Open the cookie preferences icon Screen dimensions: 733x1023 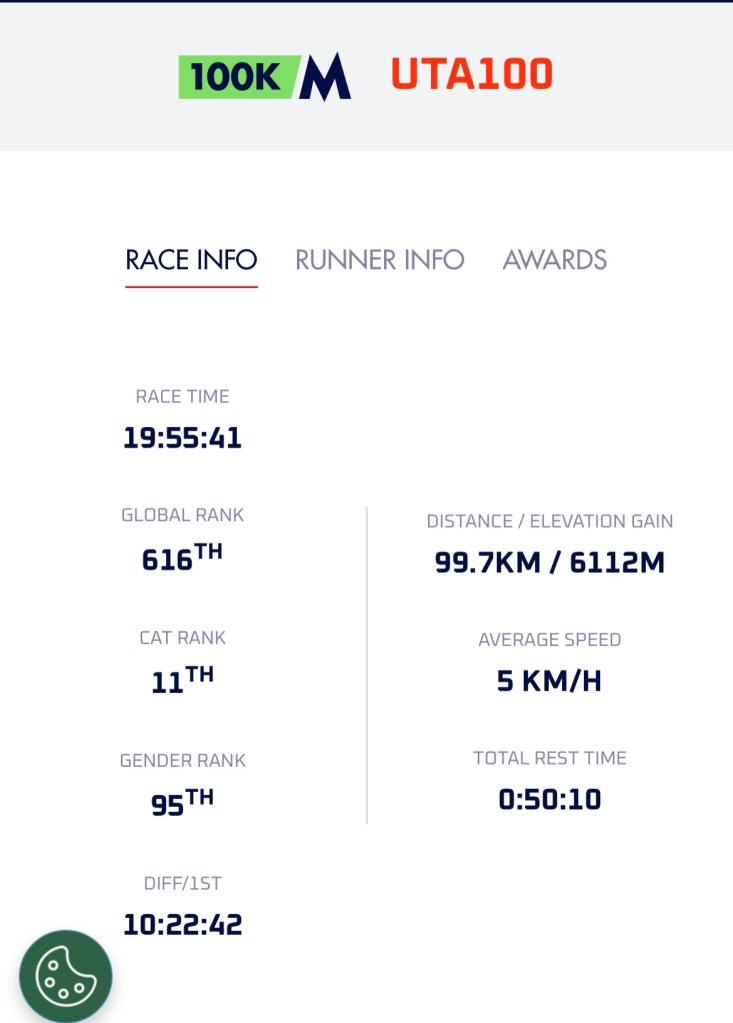tap(66, 977)
